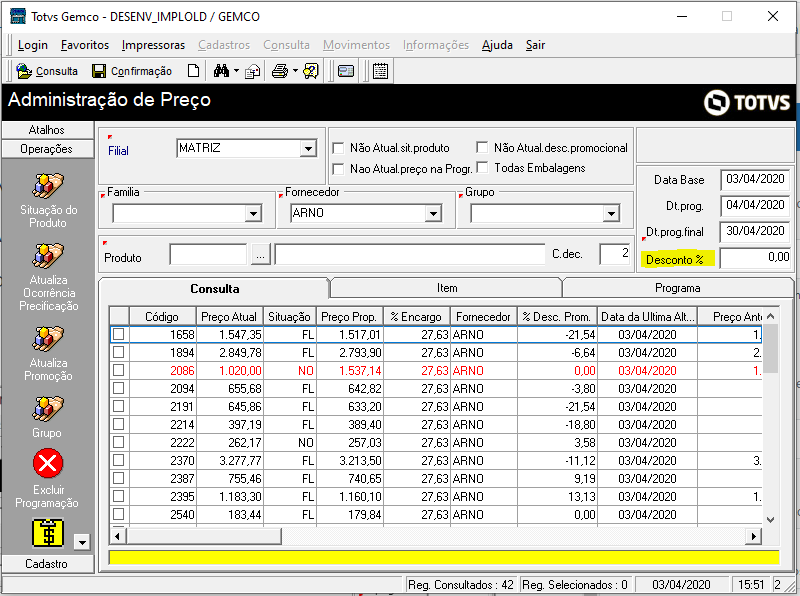This screenshot has width=800, height=596.
Task: Click the Consulta toolbar icon
Action: pos(24,71)
